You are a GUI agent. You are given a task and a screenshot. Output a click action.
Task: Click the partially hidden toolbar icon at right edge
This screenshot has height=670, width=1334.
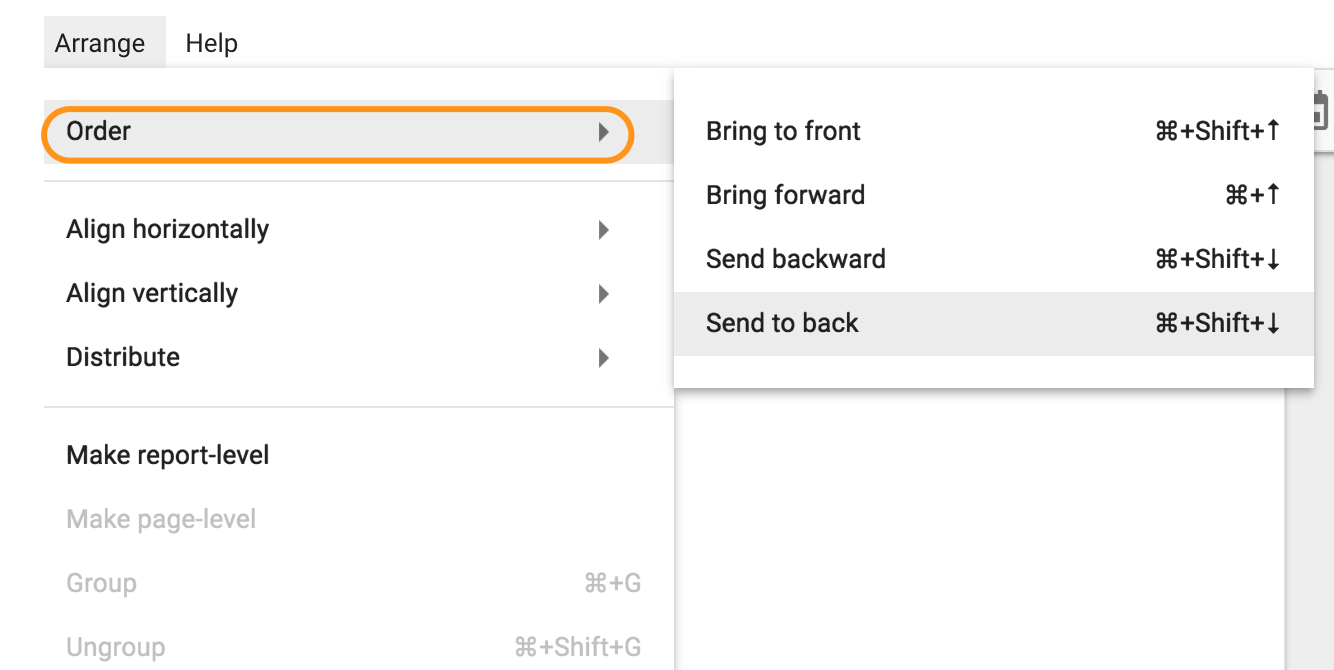click(x=1321, y=110)
